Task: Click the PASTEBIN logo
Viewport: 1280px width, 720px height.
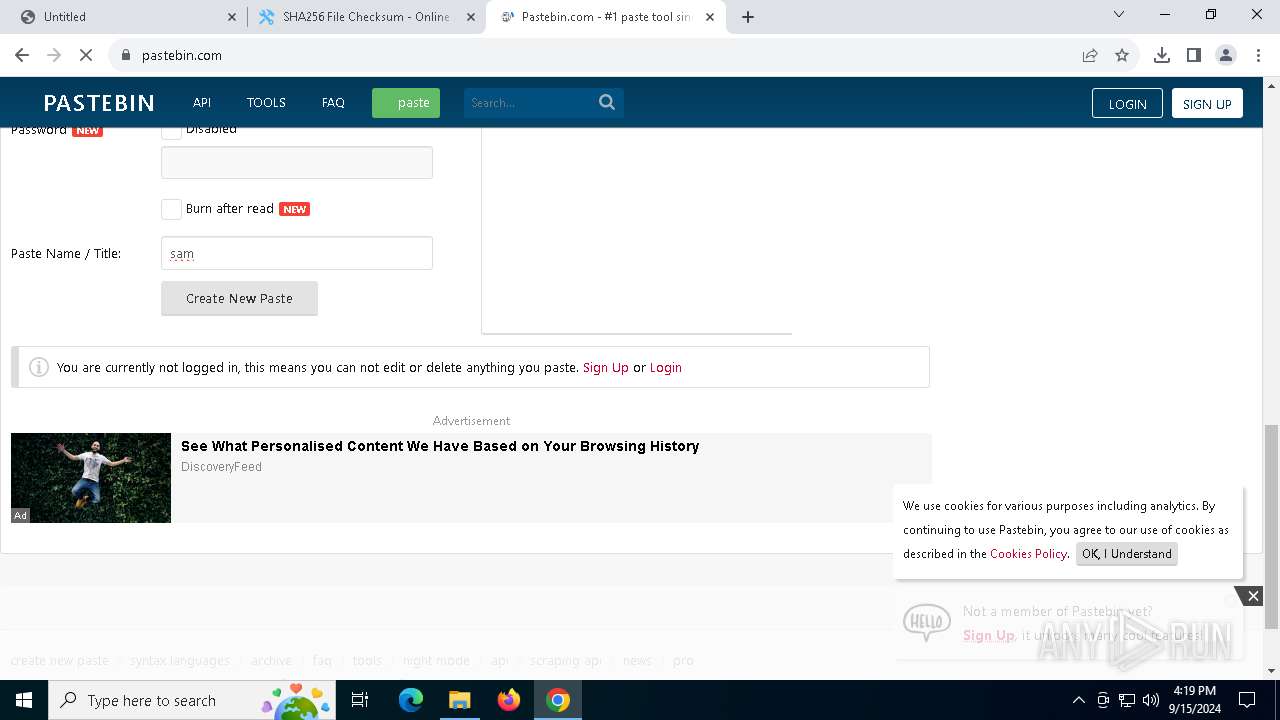Action: [99, 103]
